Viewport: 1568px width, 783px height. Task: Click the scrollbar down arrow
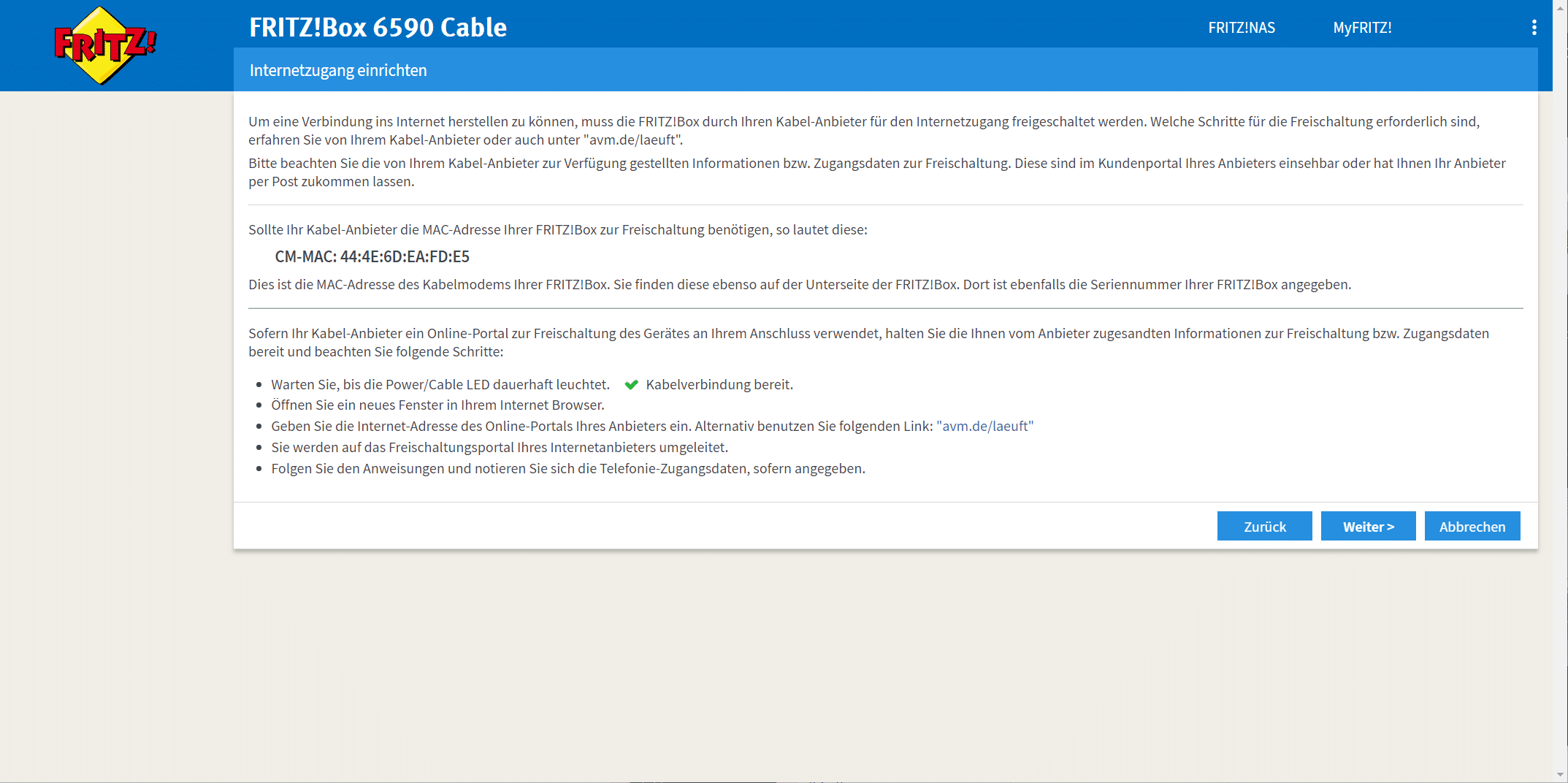coord(1560,774)
